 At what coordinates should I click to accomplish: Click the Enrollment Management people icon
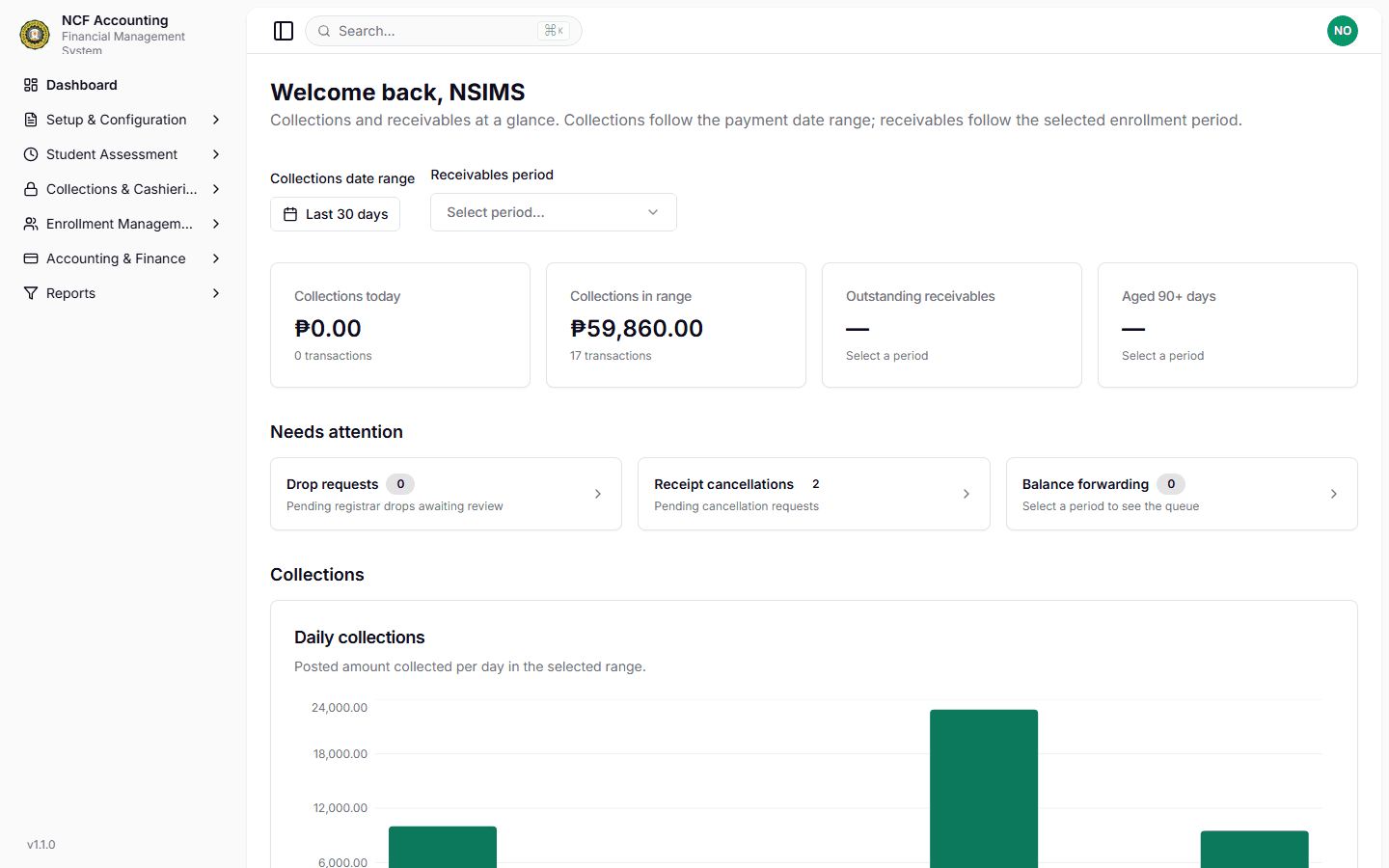point(31,224)
